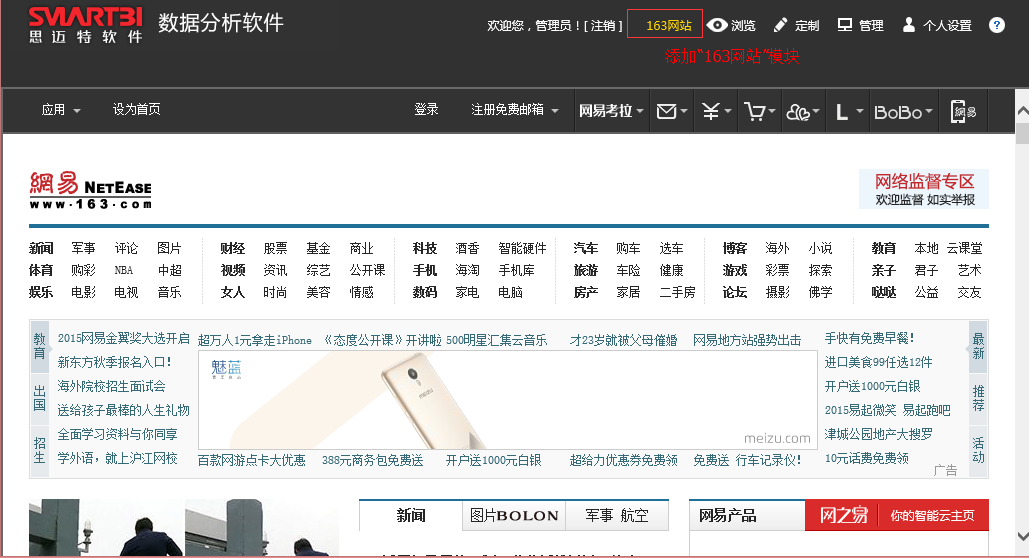Click 网易产品 heading
The height and width of the screenshot is (558, 1029).
click(x=727, y=515)
